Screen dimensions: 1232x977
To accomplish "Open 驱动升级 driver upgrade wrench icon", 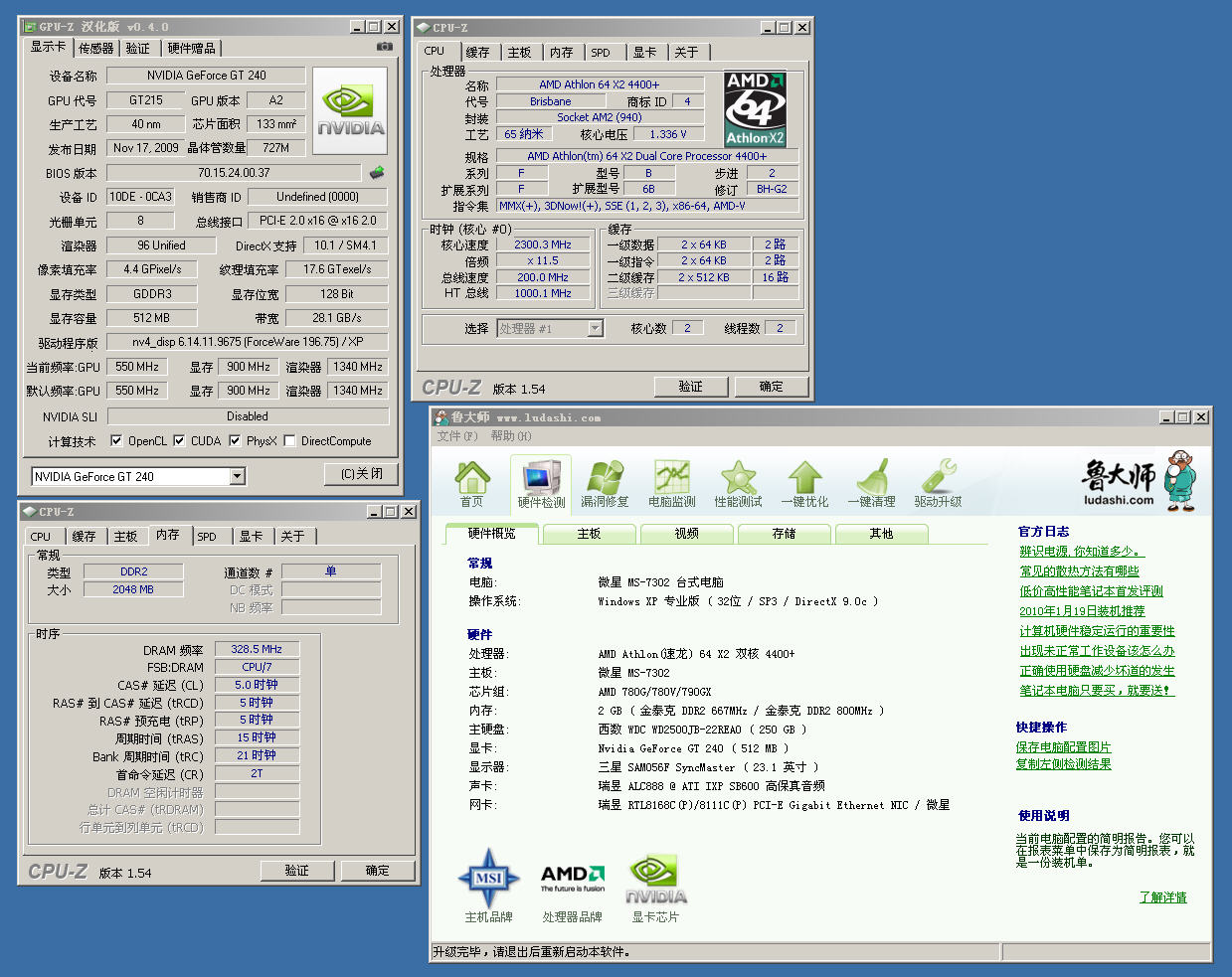I will coord(938,484).
